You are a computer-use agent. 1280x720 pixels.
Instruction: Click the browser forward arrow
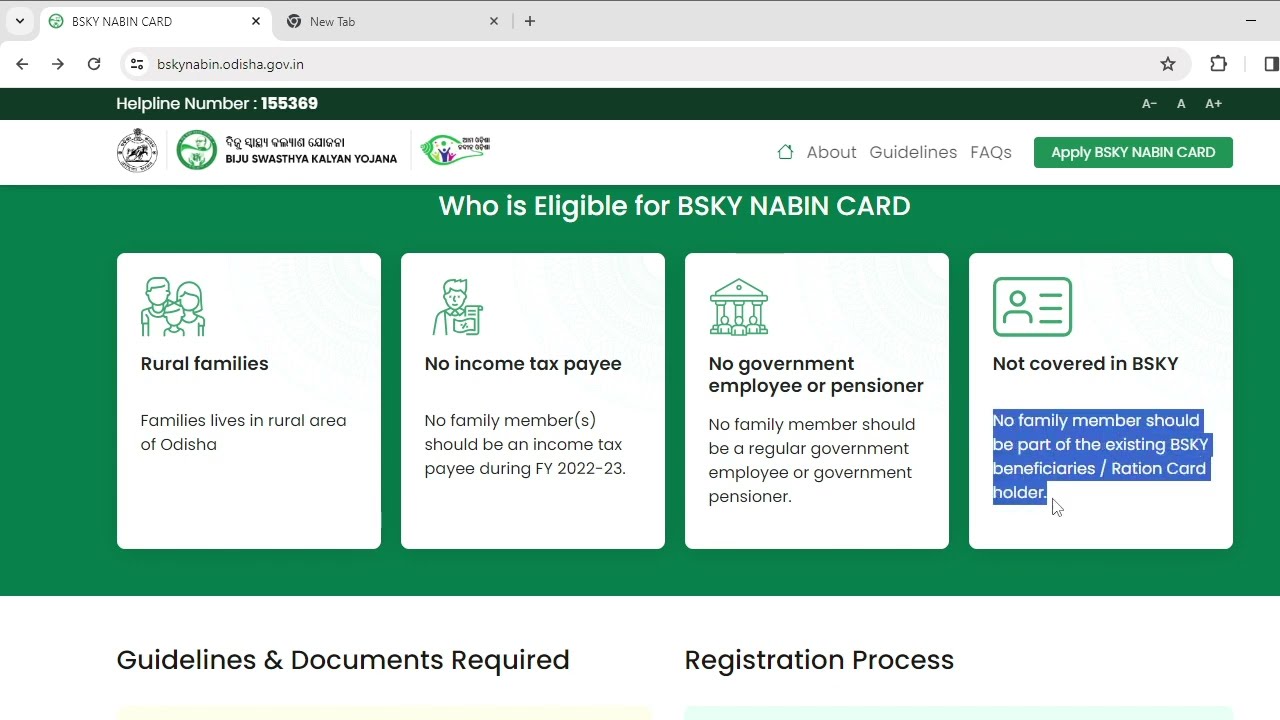pos(58,64)
